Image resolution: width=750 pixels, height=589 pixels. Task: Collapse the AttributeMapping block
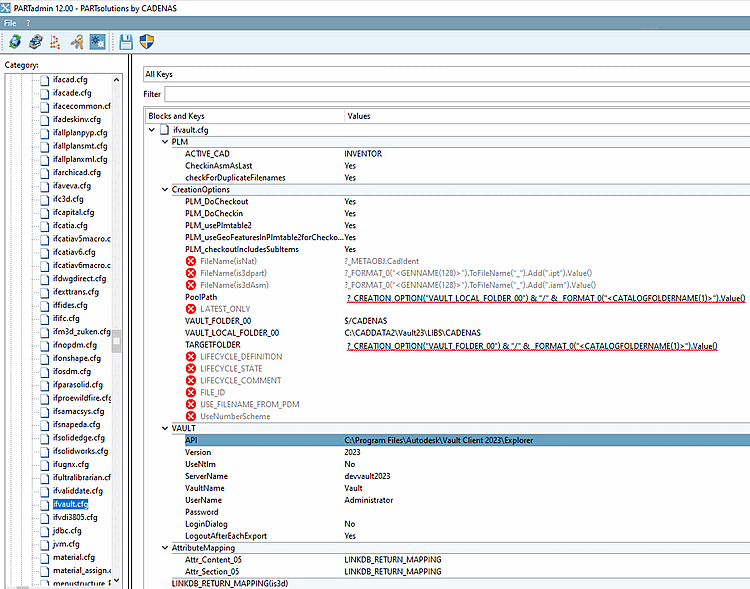(165, 548)
